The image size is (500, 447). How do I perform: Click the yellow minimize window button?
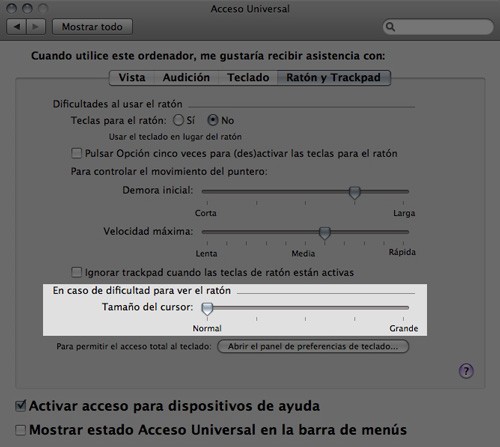tap(27, 8)
